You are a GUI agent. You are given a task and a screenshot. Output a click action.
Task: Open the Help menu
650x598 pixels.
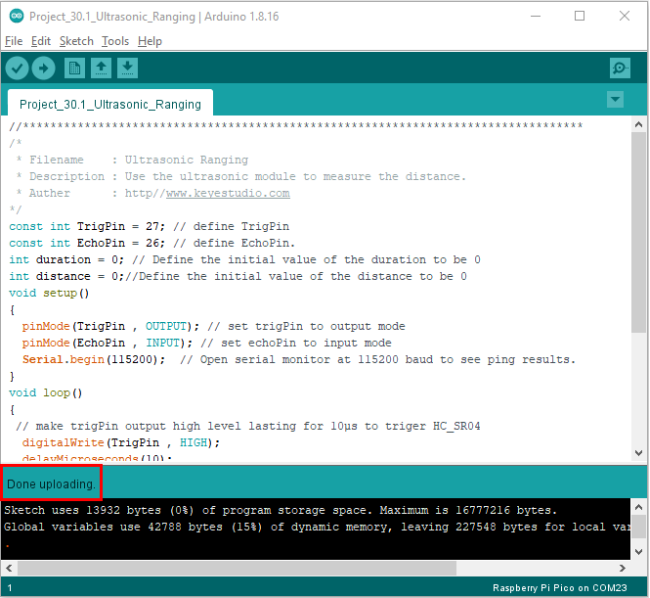click(x=150, y=41)
